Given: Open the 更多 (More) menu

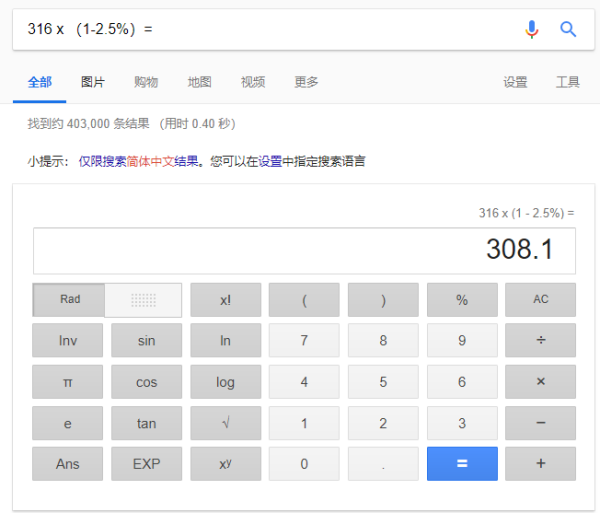Looking at the screenshot, I should pyautogui.click(x=306, y=82).
